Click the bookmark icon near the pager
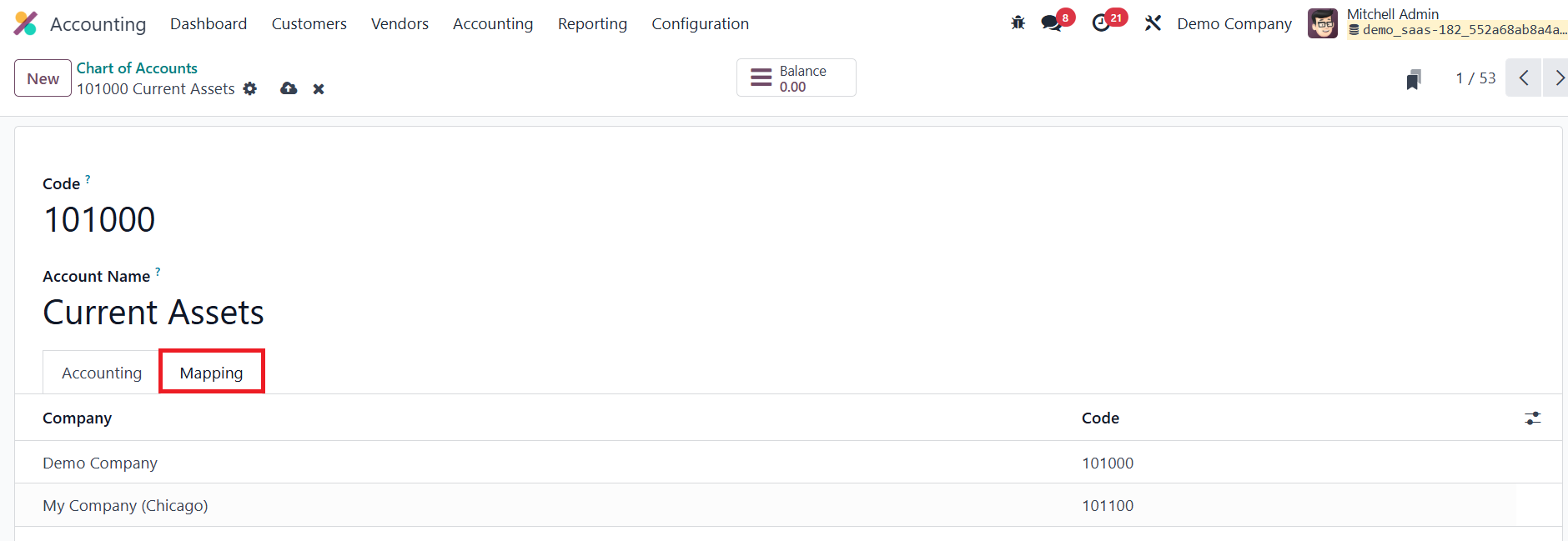Screen dimensions: 1568x541 tap(1413, 79)
